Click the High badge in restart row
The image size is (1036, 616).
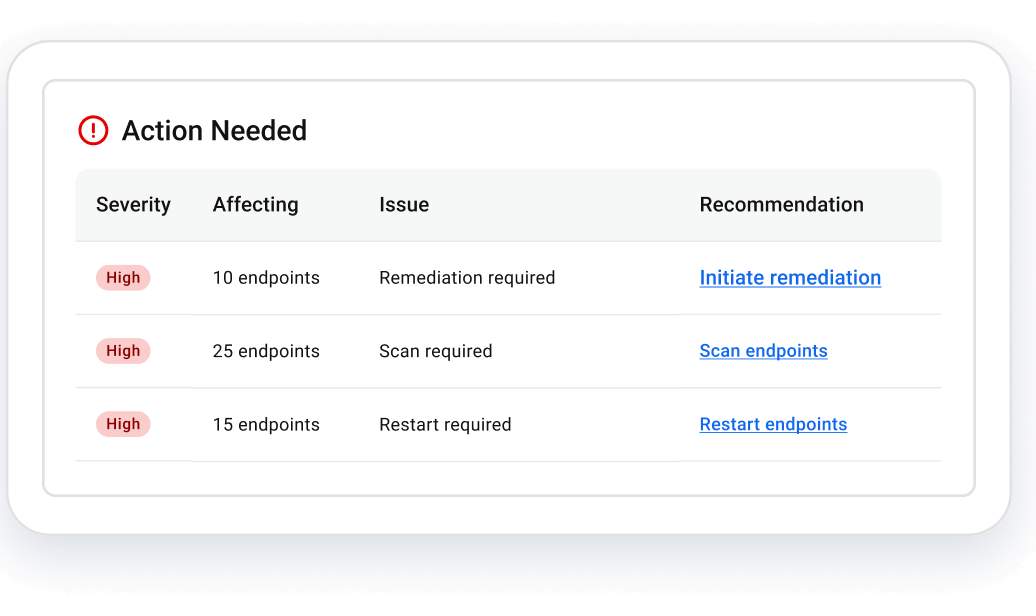[x=123, y=424]
